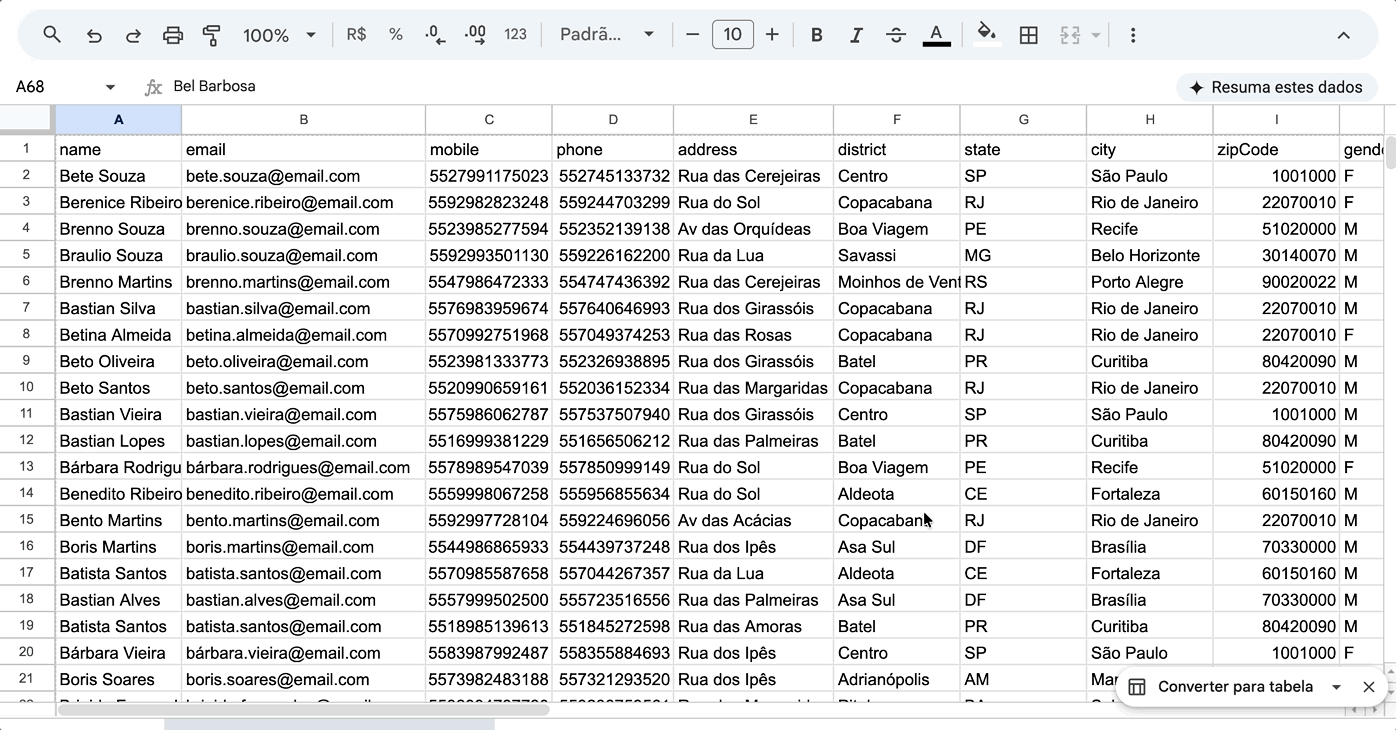Open the Converter para tabela dropdown arrow

tap(1336, 687)
